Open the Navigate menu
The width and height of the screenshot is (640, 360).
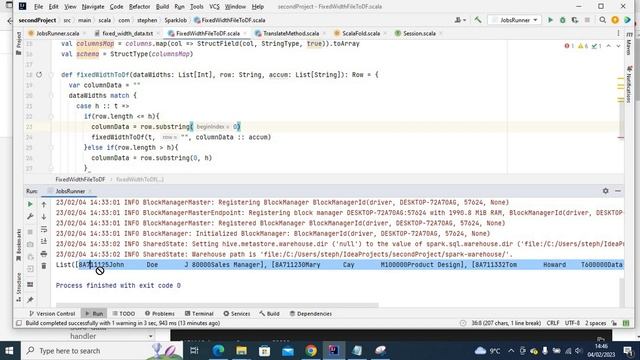93,7
